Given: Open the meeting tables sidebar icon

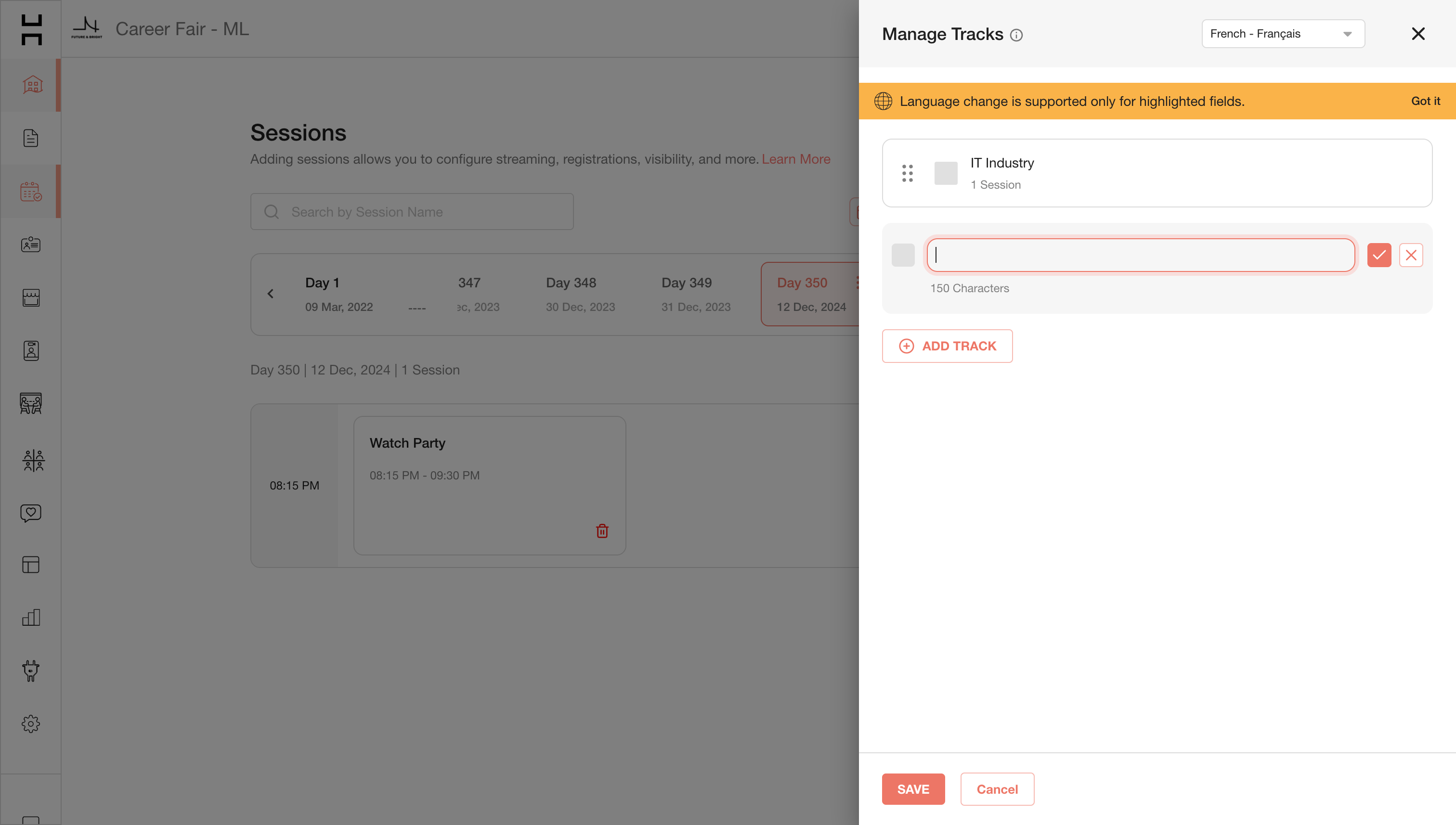Looking at the screenshot, I should pyautogui.click(x=31, y=403).
